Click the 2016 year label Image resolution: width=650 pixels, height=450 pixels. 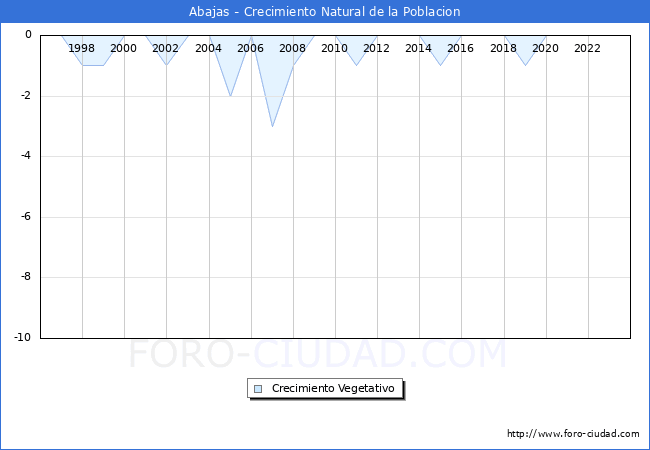(x=461, y=48)
